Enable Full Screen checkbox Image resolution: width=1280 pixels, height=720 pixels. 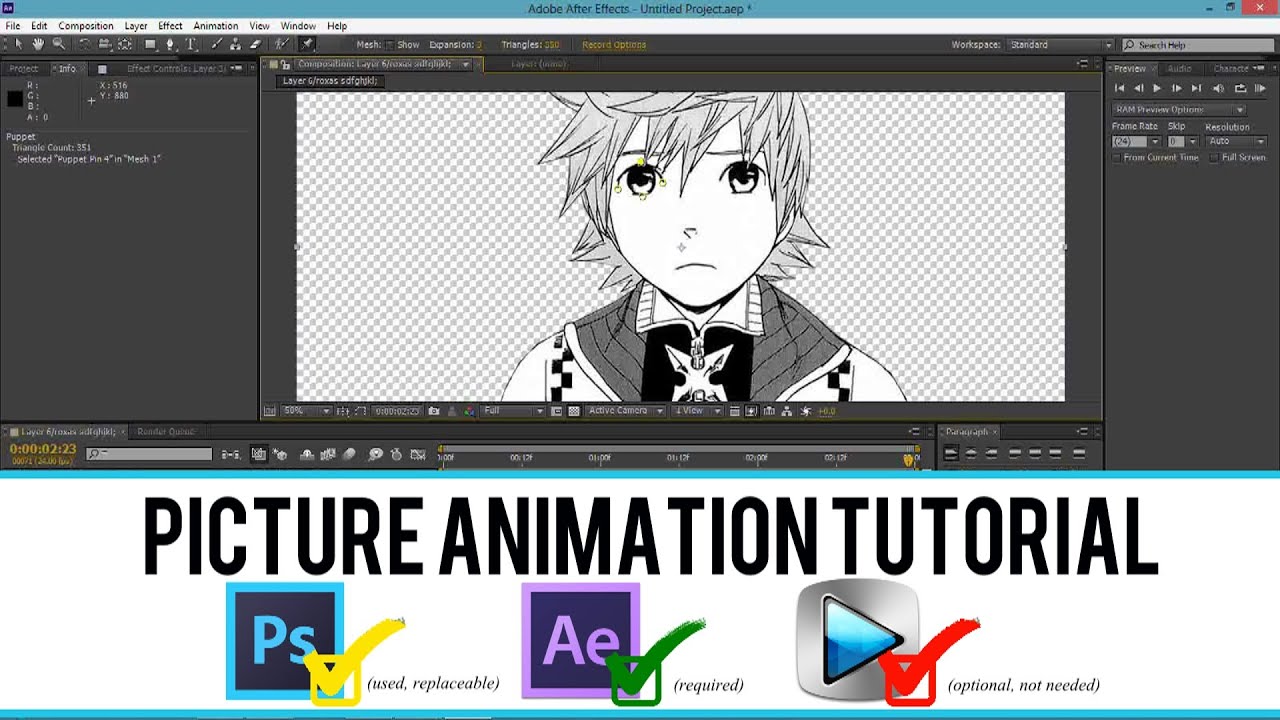[1214, 158]
